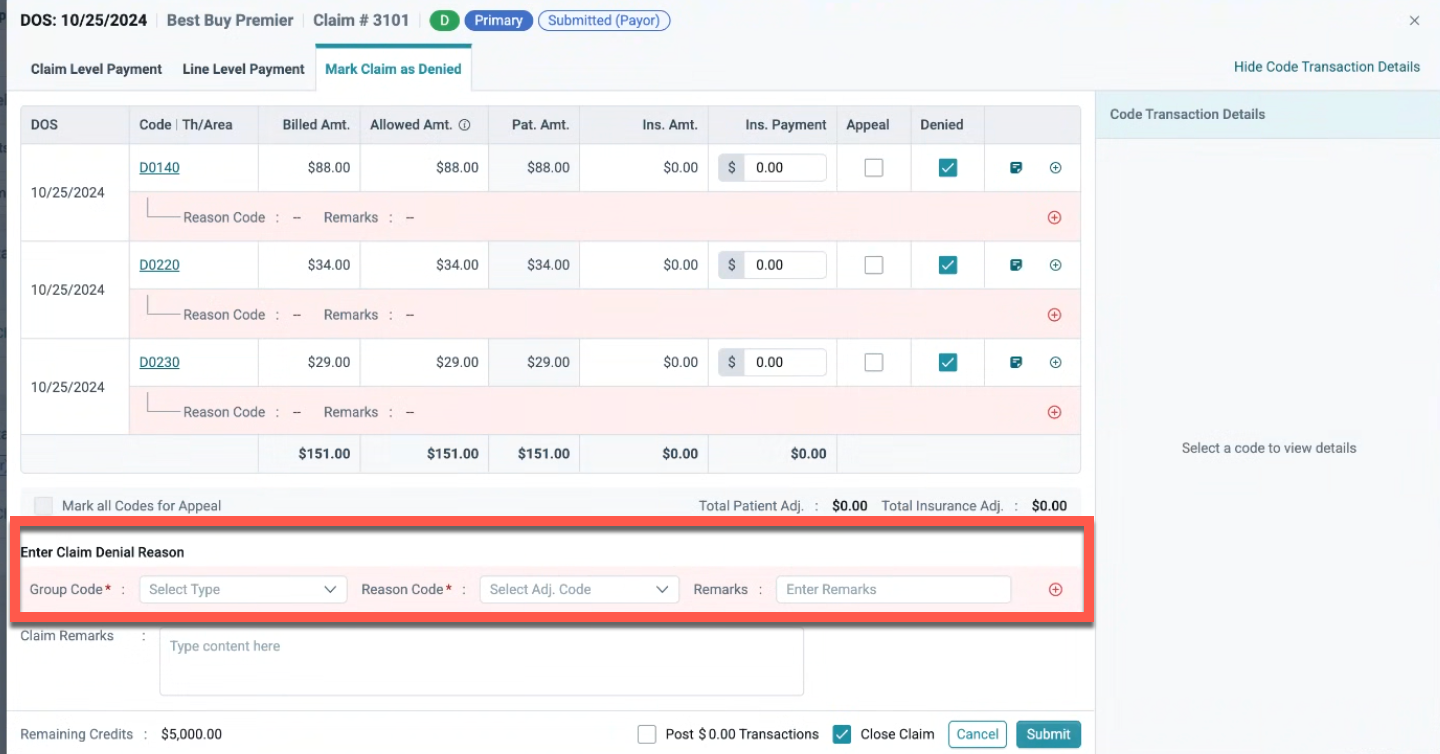Check Appeal box for D0140
1440x754 pixels.
pyautogui.click(x=874, y=168)
